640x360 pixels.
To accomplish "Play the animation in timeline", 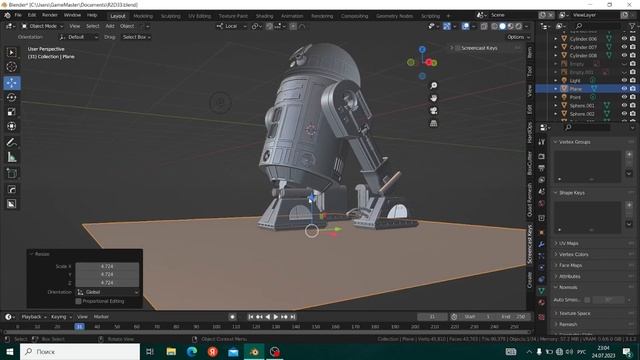I will [x=276, y=317].
